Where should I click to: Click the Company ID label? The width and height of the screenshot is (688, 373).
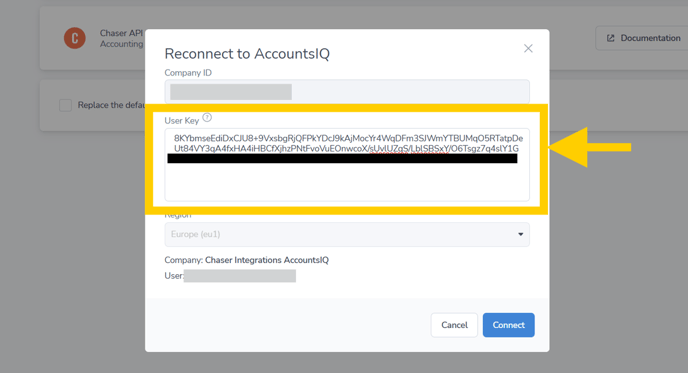point(188,73)
